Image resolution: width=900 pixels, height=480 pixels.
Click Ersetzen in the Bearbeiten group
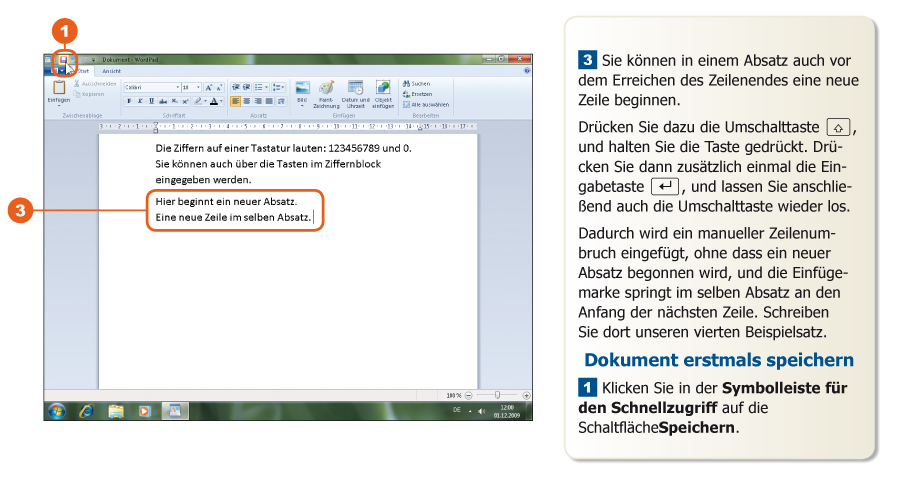[420, 94]
